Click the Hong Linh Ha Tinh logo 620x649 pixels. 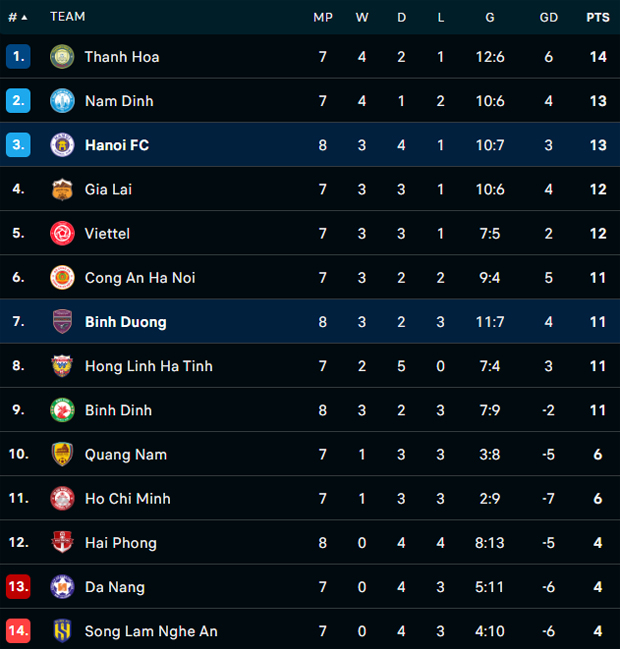(x=62, y=366)
